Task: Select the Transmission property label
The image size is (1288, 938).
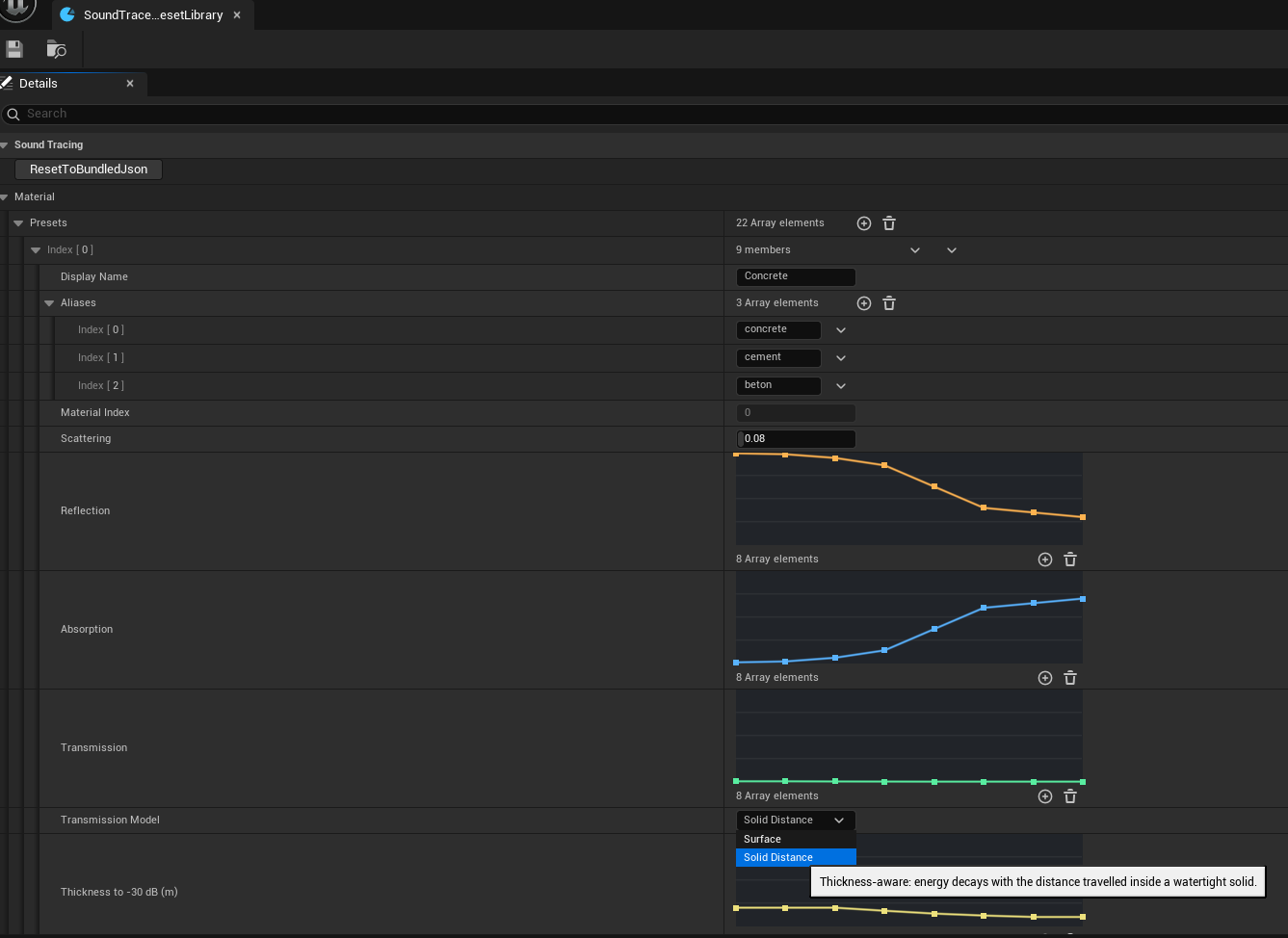Action: [93, 748]
